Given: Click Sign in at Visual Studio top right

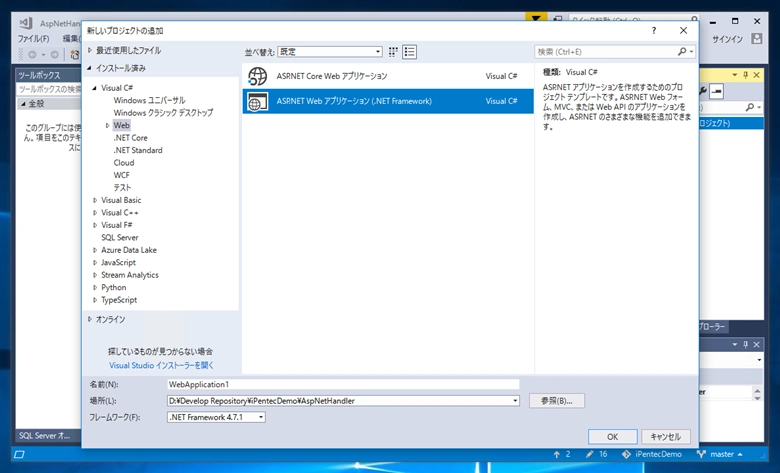Looking at the screenshot, I should click(727, 39).
